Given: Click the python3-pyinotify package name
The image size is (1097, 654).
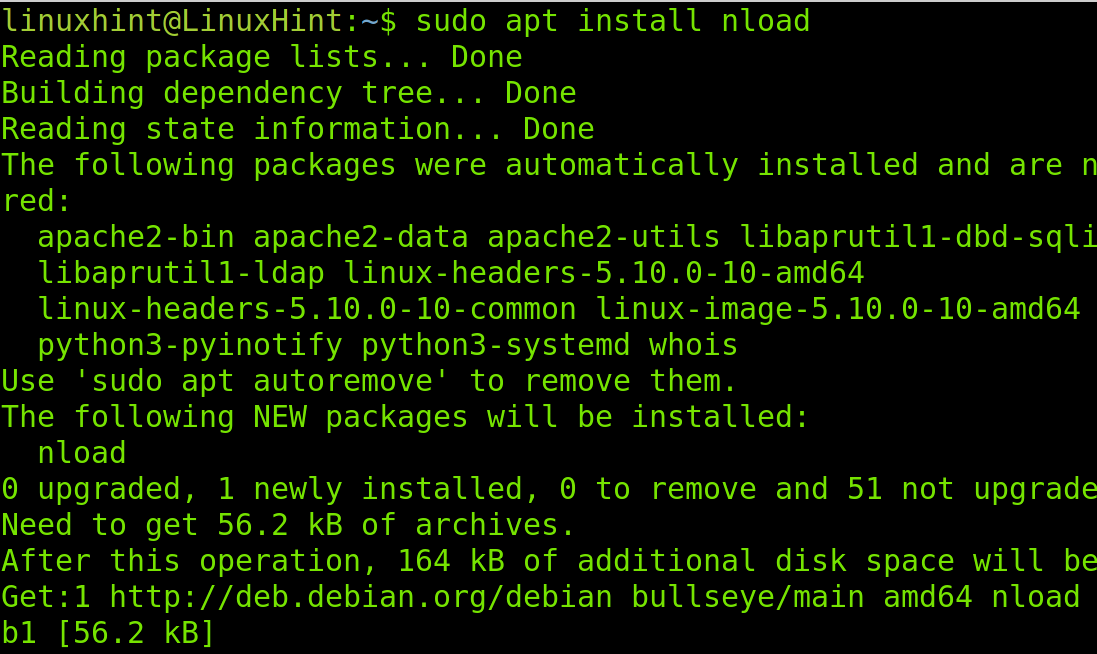Looking at the screenshot, I should pos(190,346).
